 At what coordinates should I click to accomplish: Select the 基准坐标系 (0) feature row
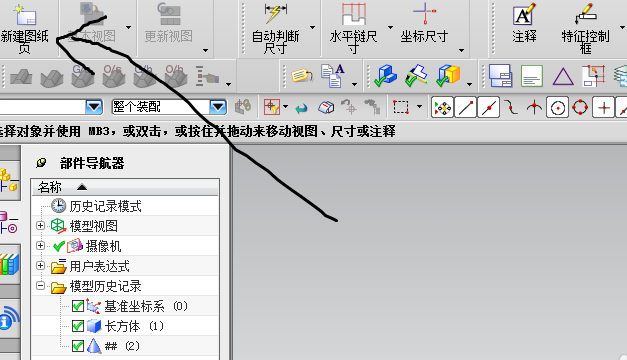pyautogui.click(x=125, y=306)
